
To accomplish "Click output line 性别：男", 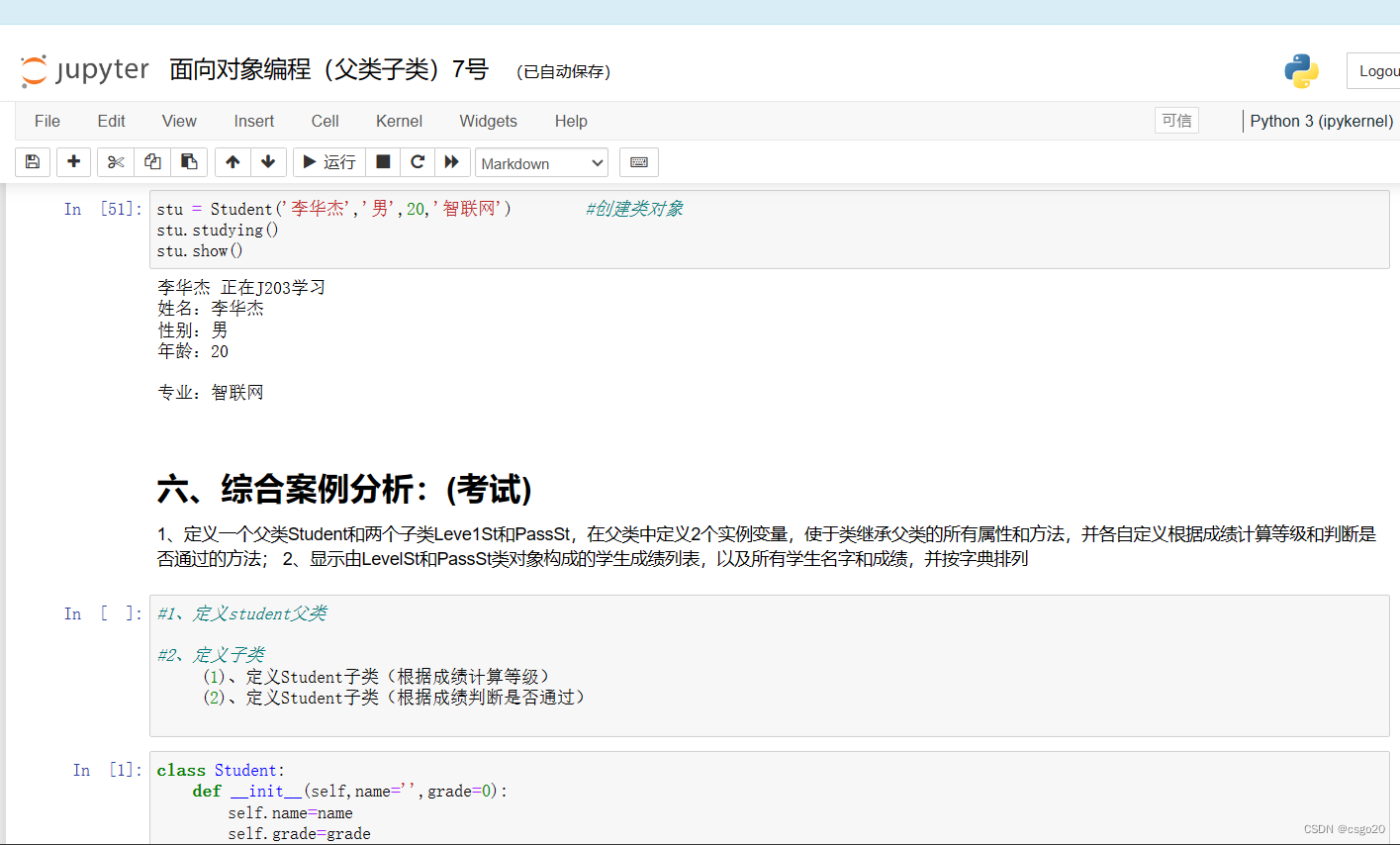I will pos(193,330).
